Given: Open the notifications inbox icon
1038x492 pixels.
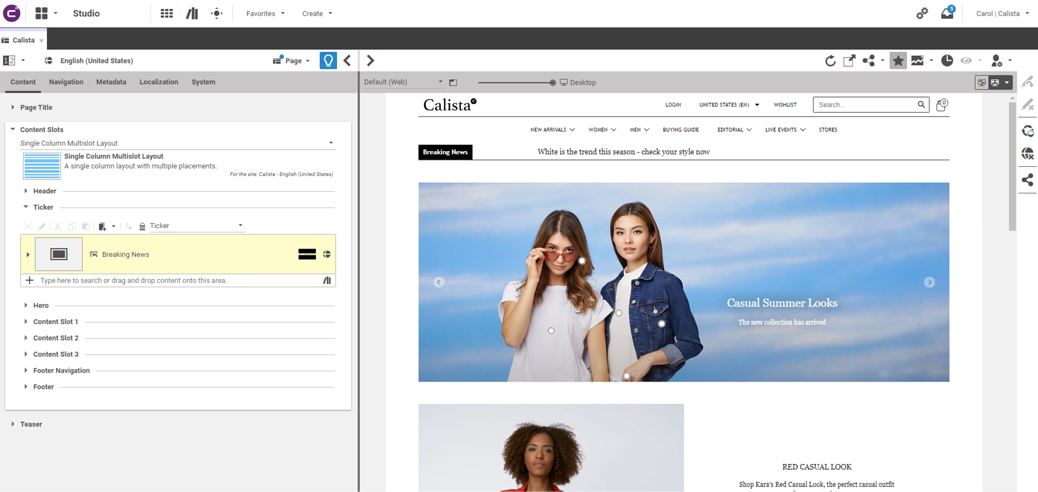Looking at the screenshot, I should tap(947, 13).
